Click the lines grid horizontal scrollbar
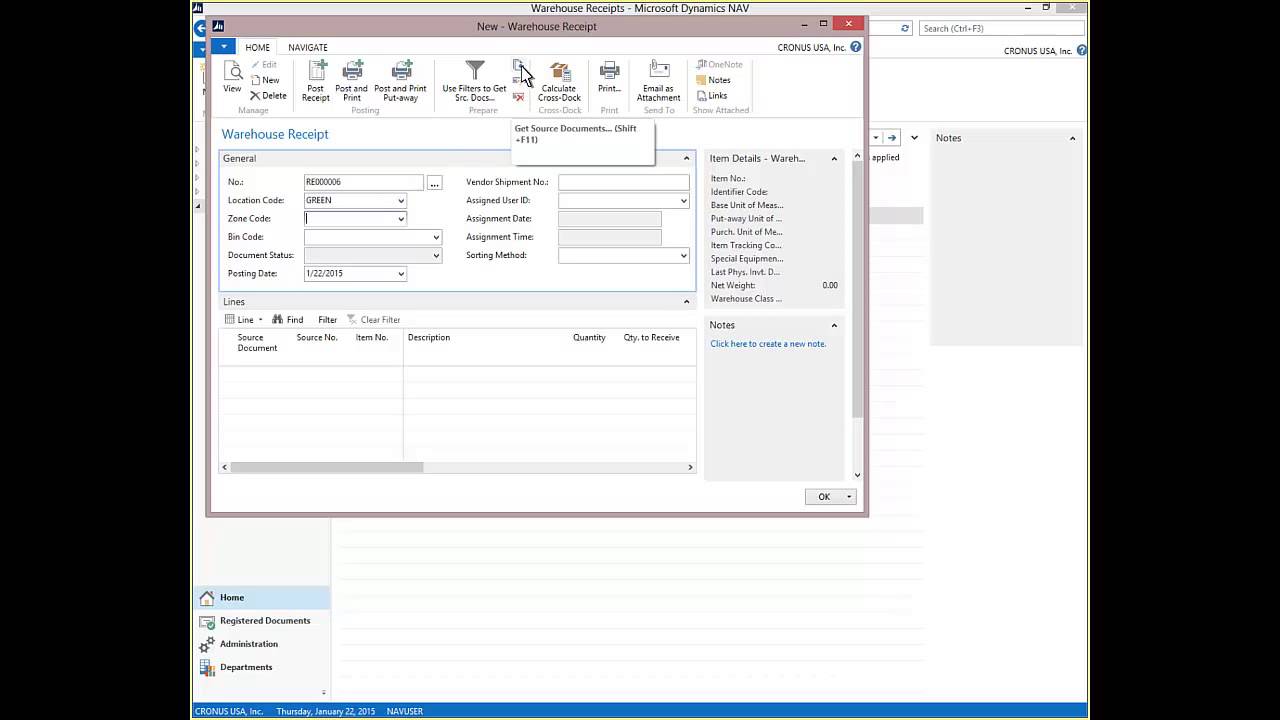 point(327,467)
